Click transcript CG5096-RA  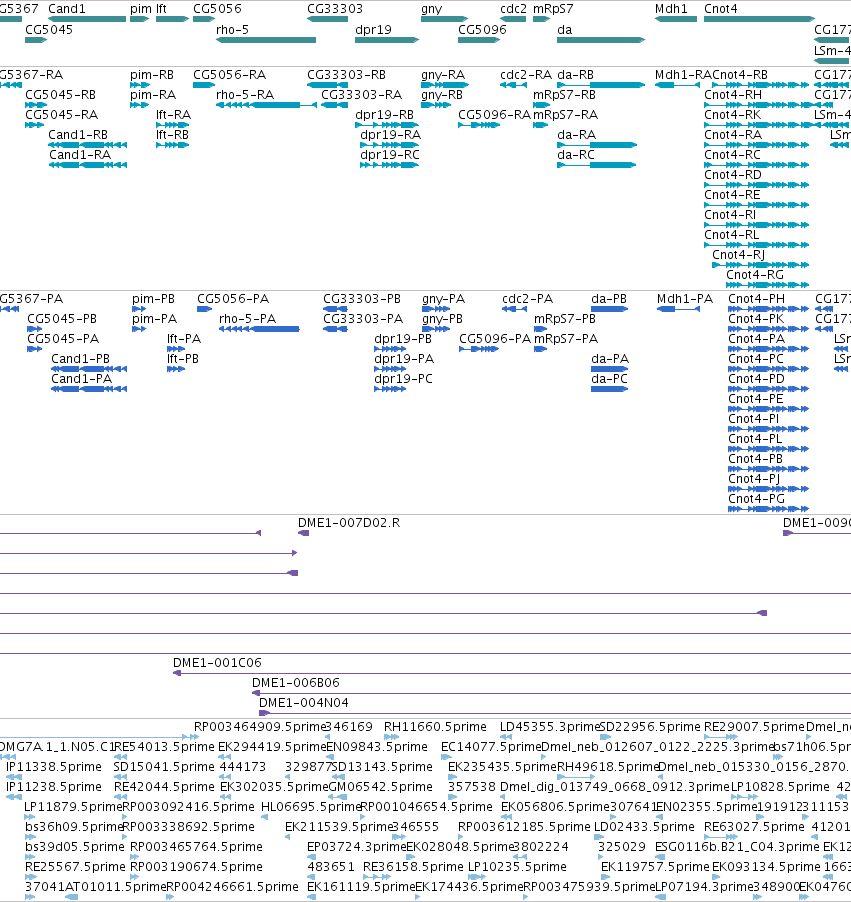(x=494, y=114)
